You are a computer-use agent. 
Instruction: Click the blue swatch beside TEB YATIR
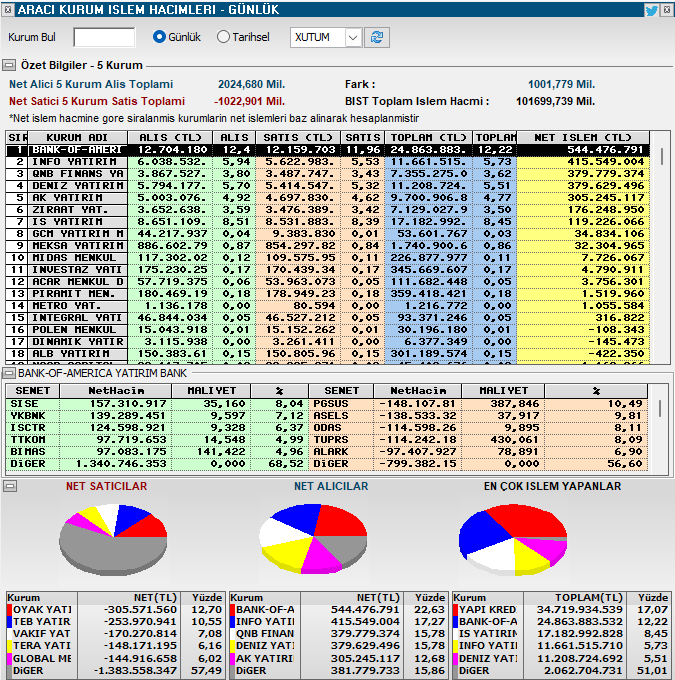[10, 622]
